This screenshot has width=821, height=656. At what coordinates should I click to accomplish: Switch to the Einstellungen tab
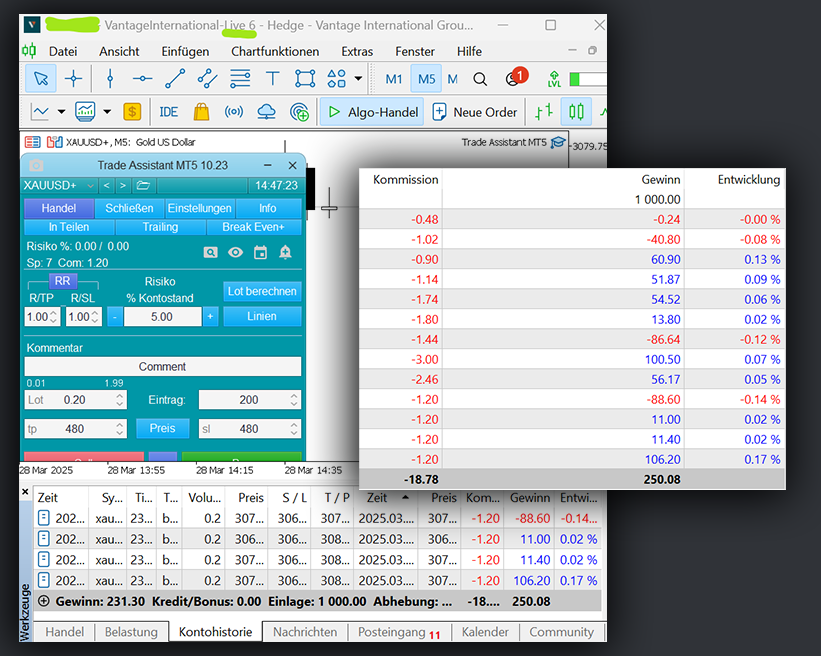199,208
